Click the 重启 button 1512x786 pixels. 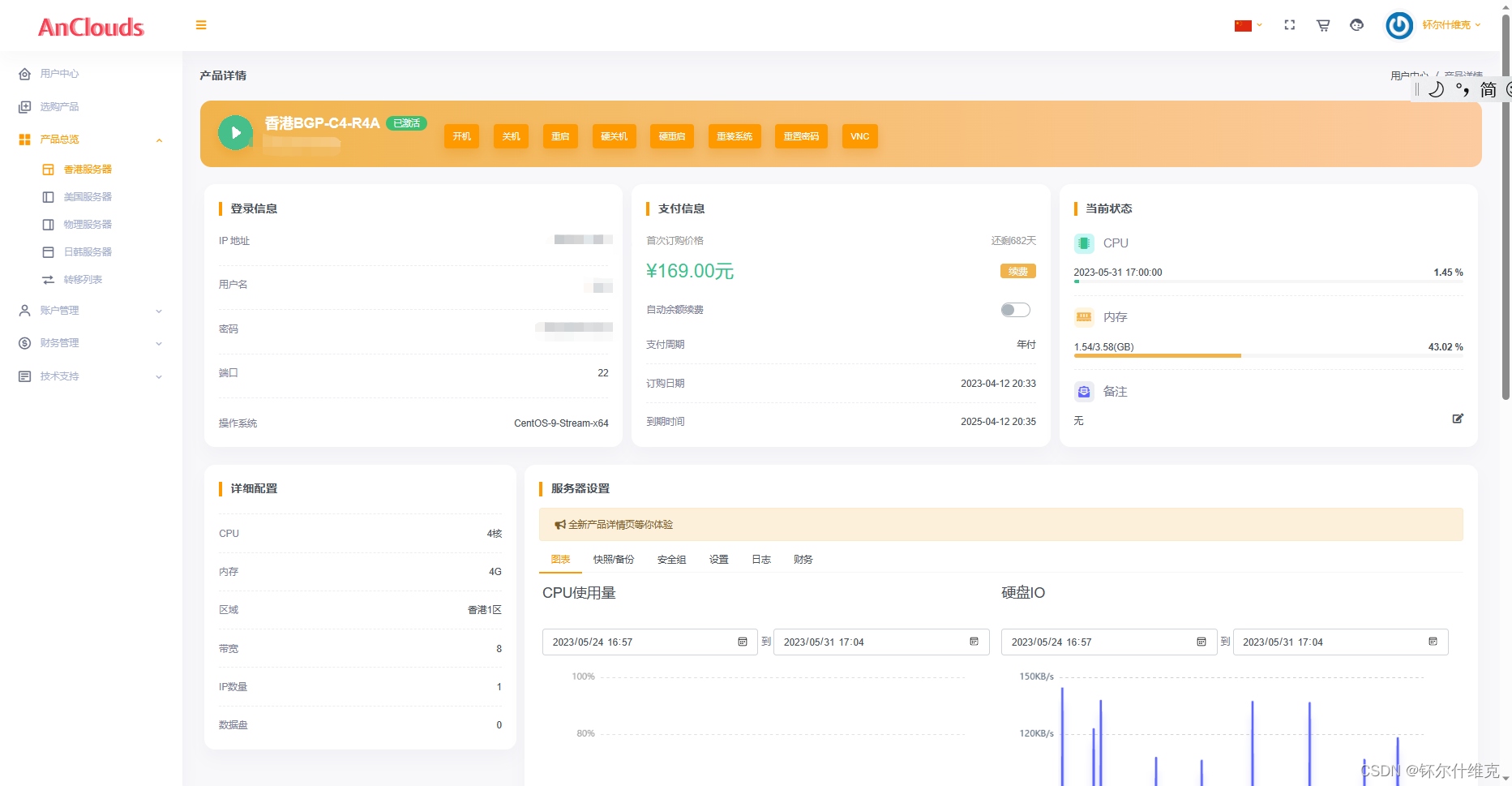(560, 136)
